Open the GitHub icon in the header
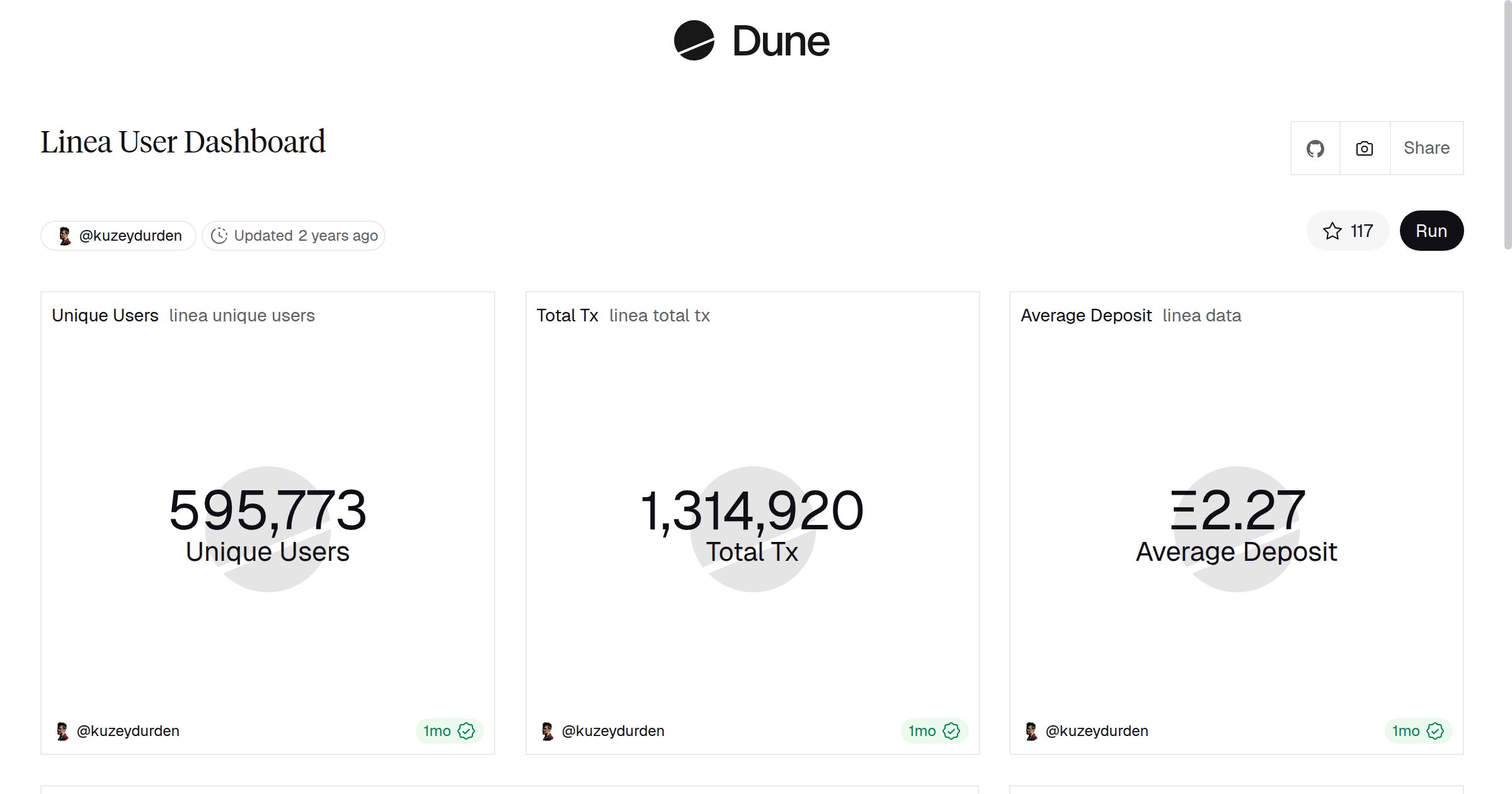The image size is (1512, 794). coord(1315,147)
